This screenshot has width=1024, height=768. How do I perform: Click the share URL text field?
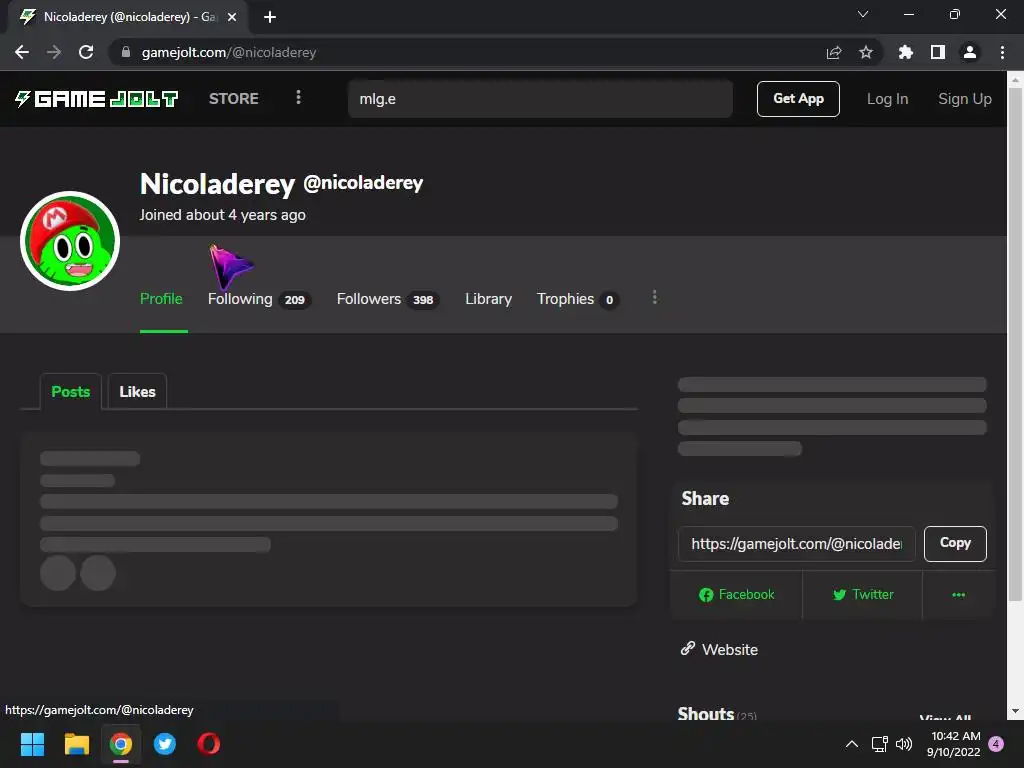[797, 543]
